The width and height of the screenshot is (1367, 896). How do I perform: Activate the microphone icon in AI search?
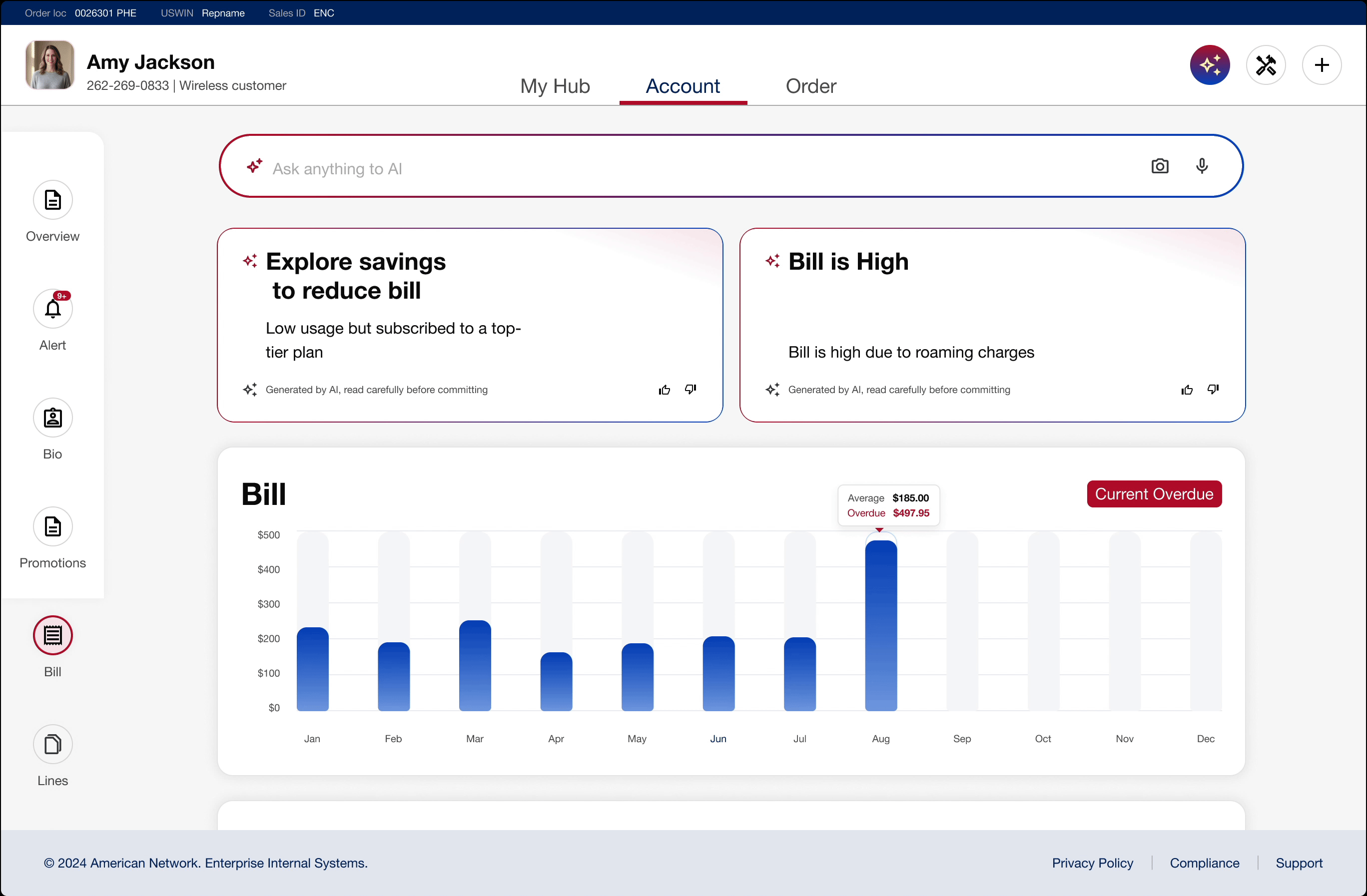click(x=1202, y=166)
